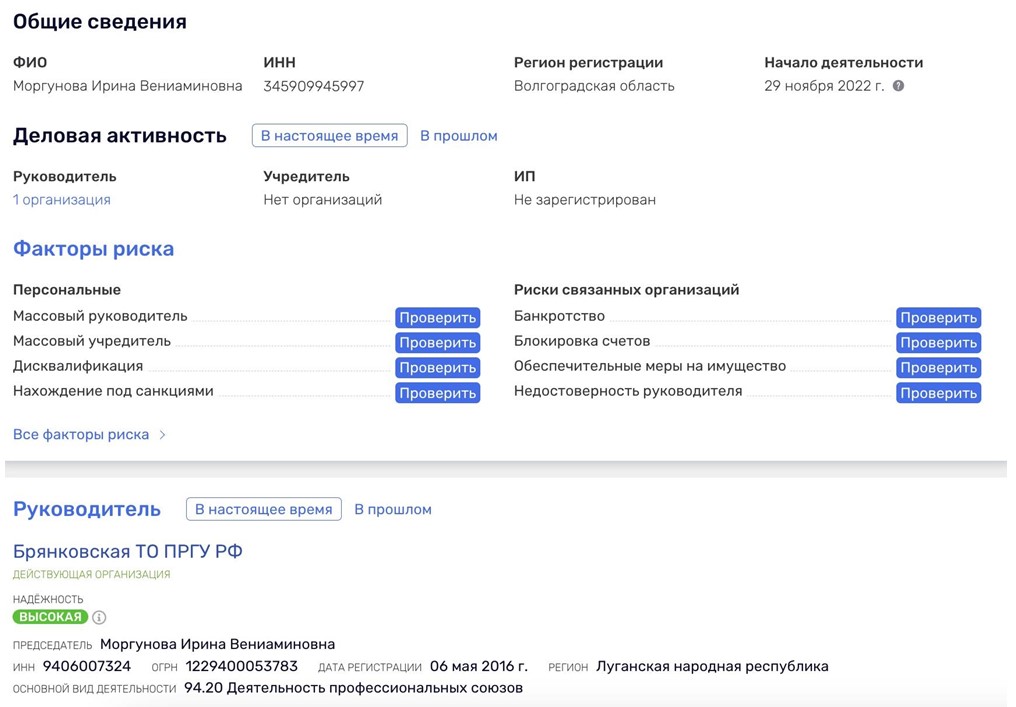Expand Все факторы риска
This screenshot has width=1016, height=707.
pos(81,435)
